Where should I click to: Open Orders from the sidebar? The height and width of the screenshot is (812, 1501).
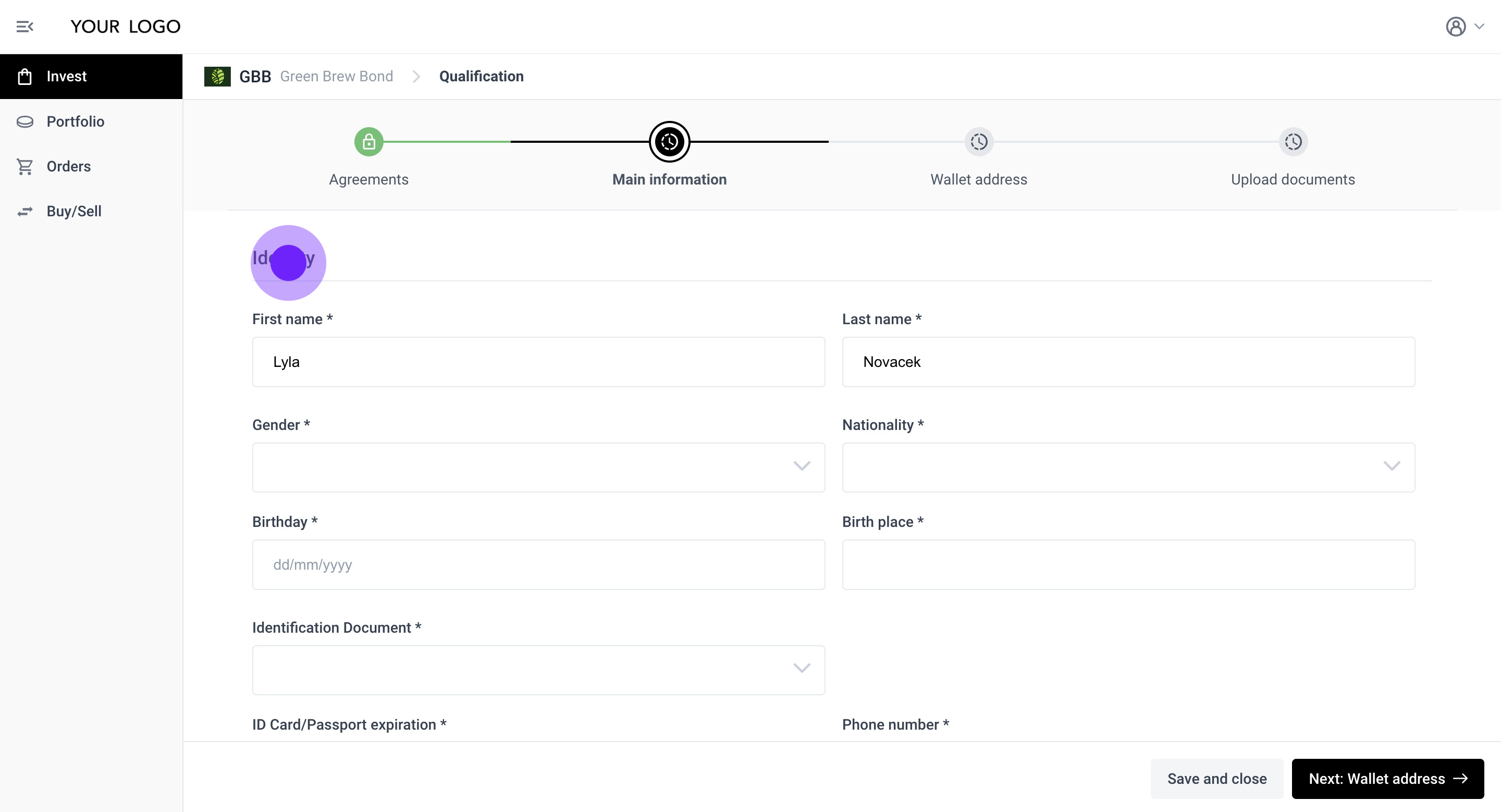click(x=68, y=166)
